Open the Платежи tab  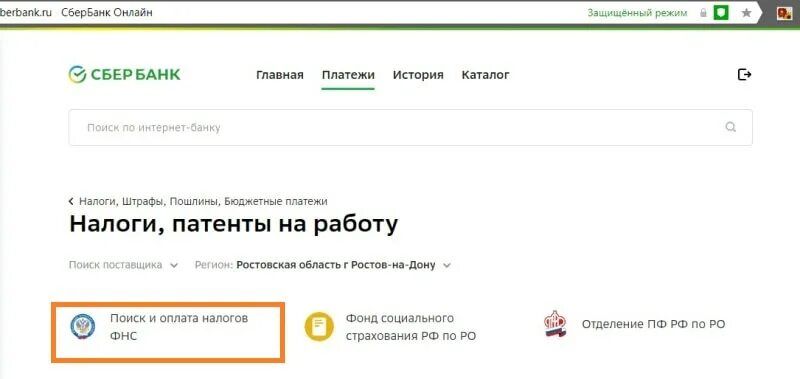[x=348, y=75]
